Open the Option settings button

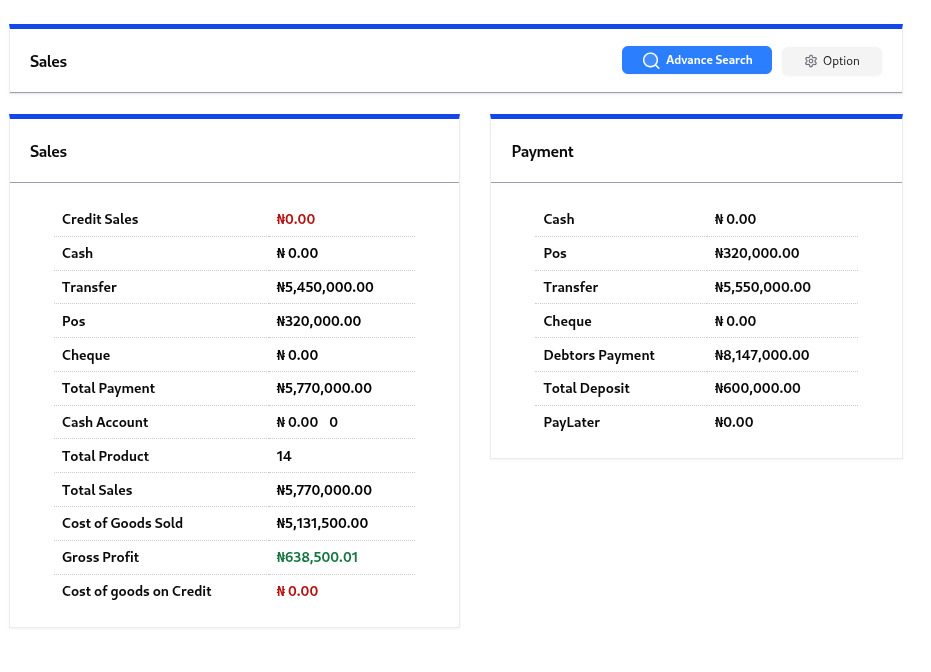(832, 61)
